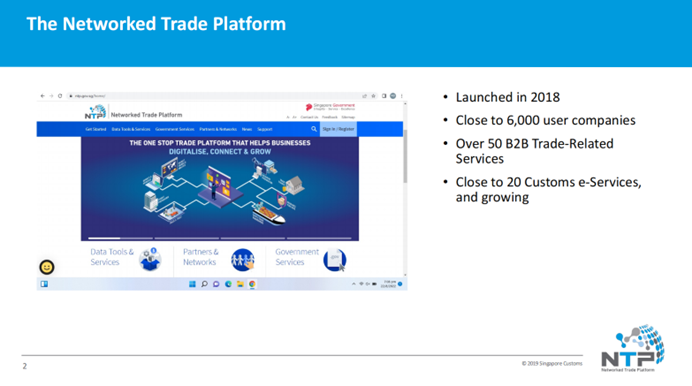692x386 pixels.
Task: Open the Chrome three-dot menu
Action: coord(401,96)
